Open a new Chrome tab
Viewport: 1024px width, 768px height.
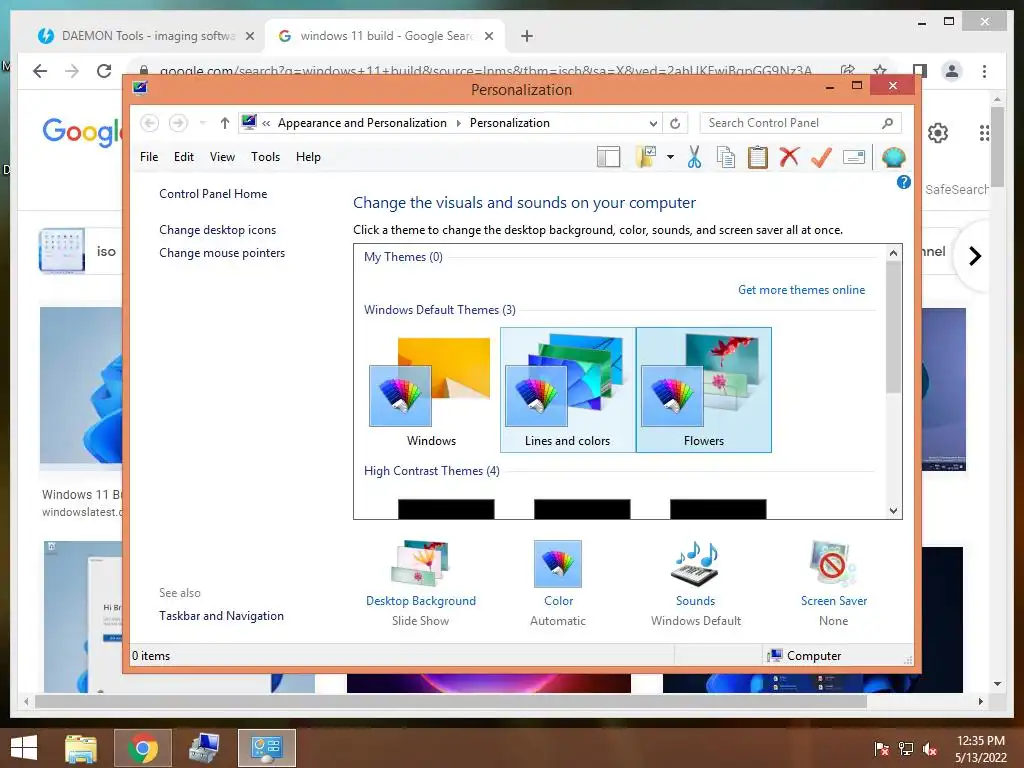527,36
